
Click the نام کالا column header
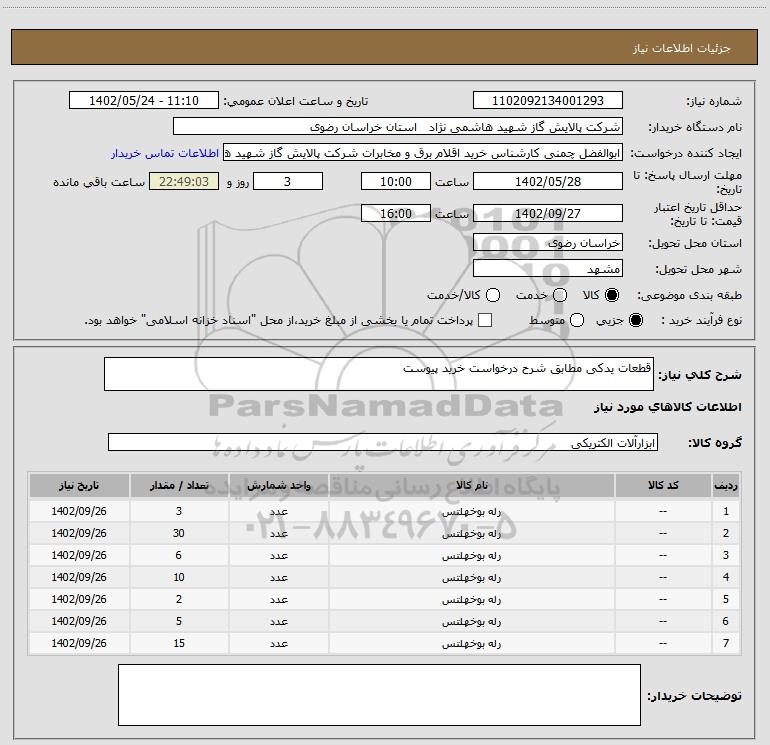(472, 485)
